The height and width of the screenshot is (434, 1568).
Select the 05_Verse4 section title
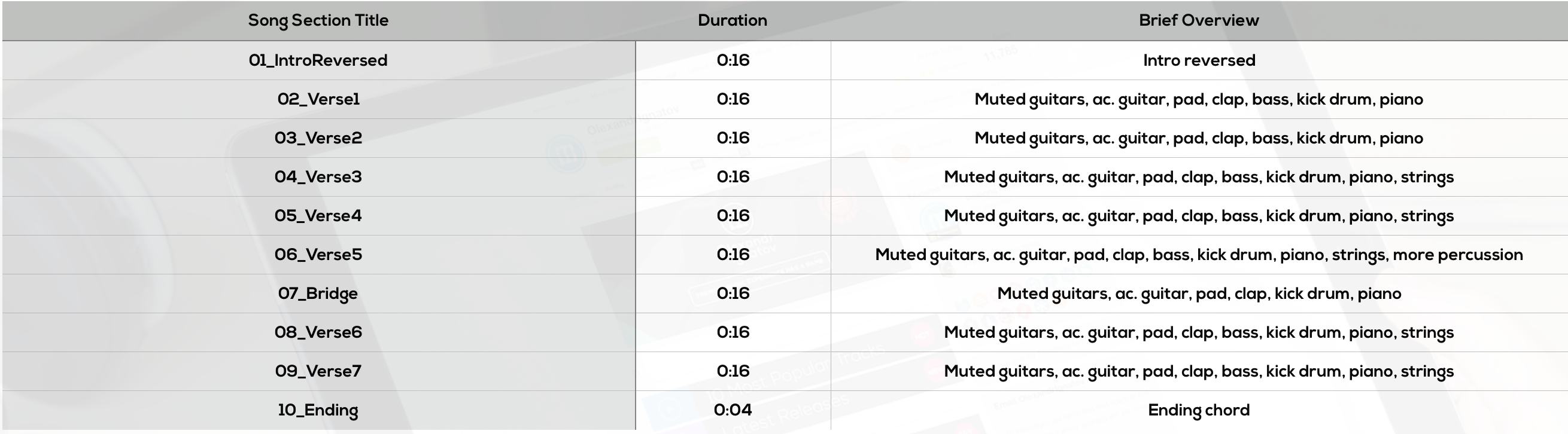(x=318, y=216)
